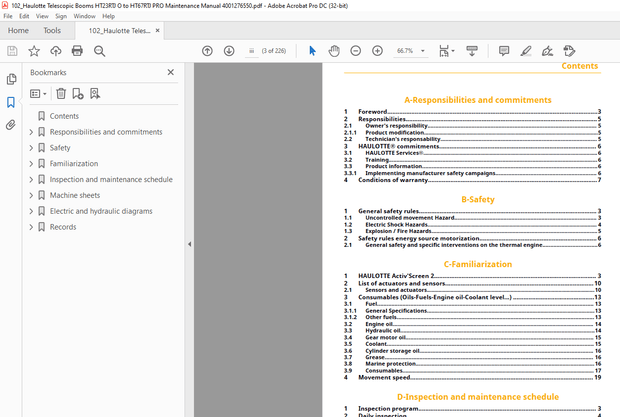This screenshot has height=417, width=620.
Task: Go to previous page arrow
Action: coord(207,51)
